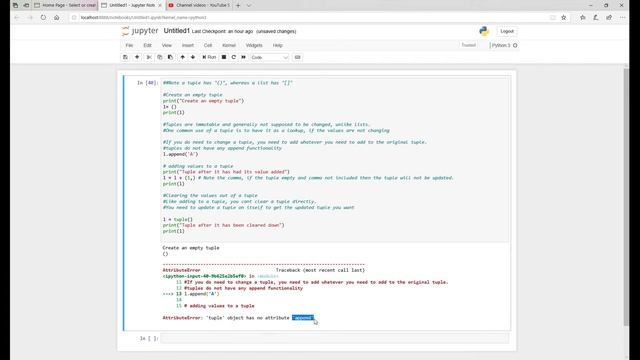Click the localhost address bar
The width and height of the screenshot is (640, 360).
pyautogui.click(x=310, y=18)
